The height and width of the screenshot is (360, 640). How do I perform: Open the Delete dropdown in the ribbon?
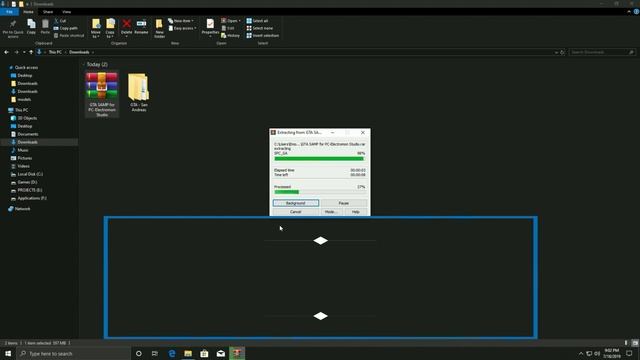127,36
